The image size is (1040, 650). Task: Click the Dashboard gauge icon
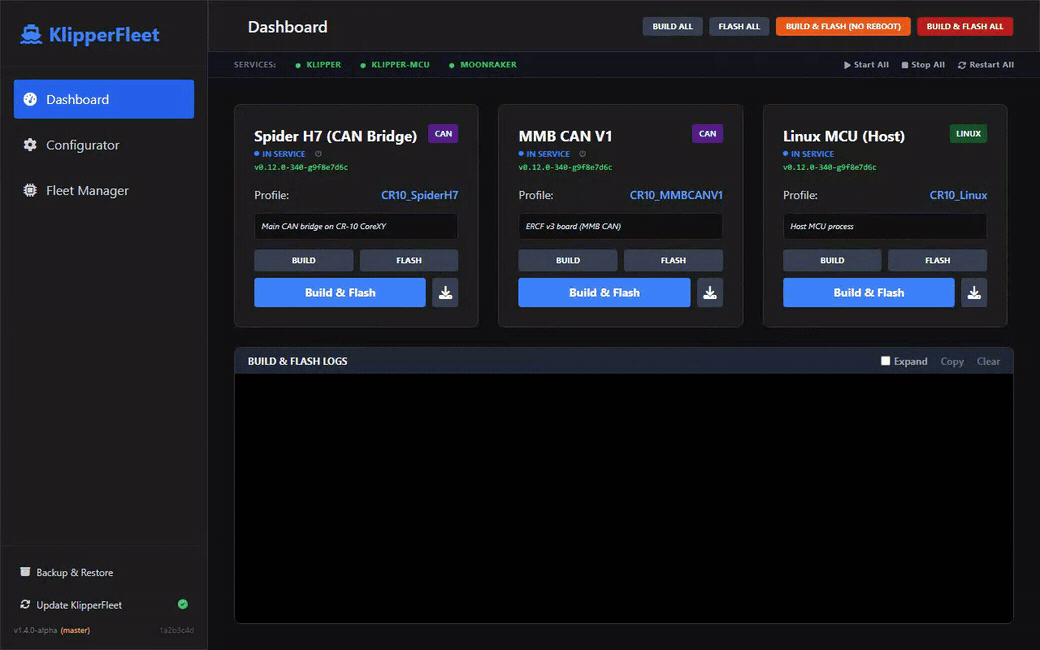click(30, 99)
